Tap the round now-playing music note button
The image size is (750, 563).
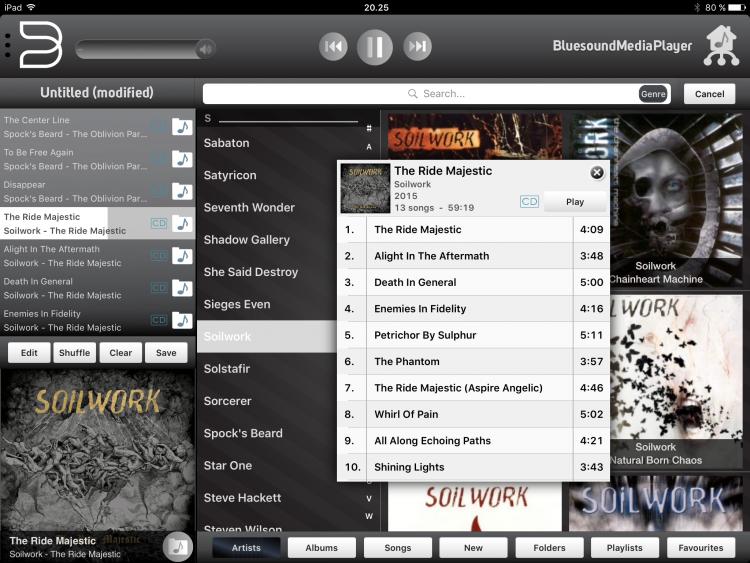(x=177, y=546)
